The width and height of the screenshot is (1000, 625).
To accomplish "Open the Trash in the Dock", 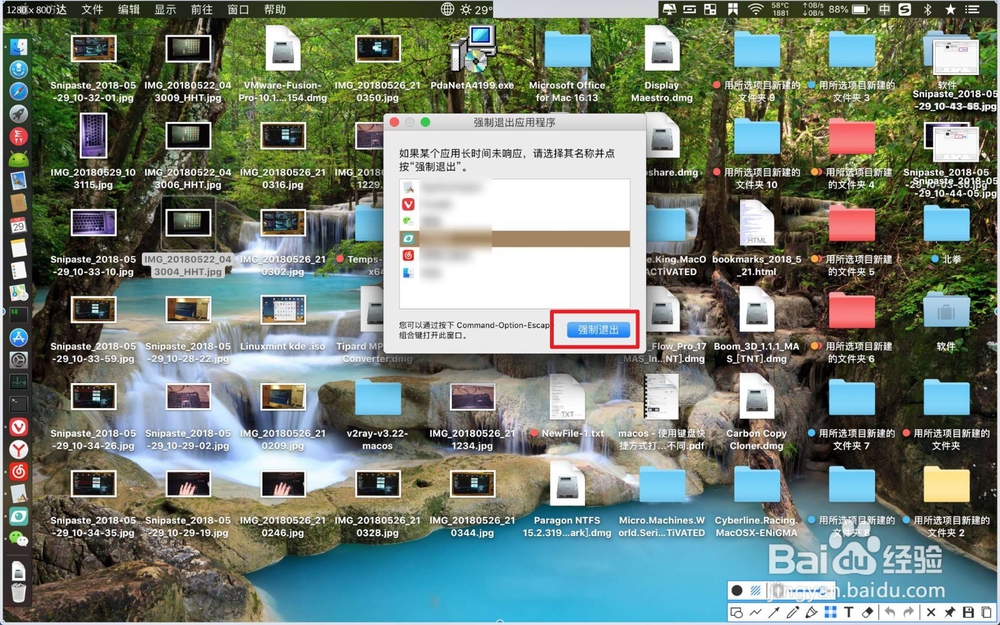I will click(x=18, y=592).
